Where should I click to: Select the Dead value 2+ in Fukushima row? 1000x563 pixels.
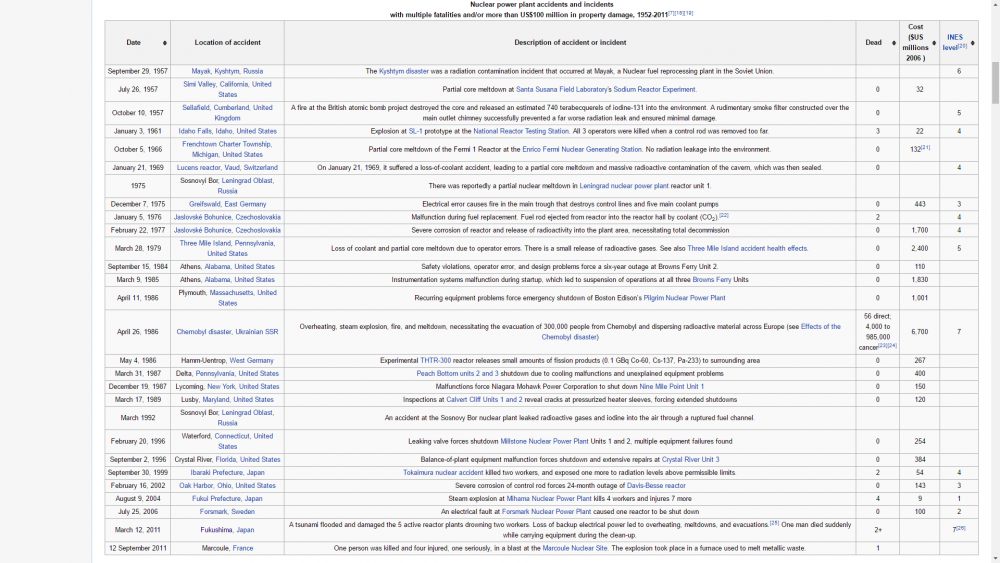click(x=878, y=530)
